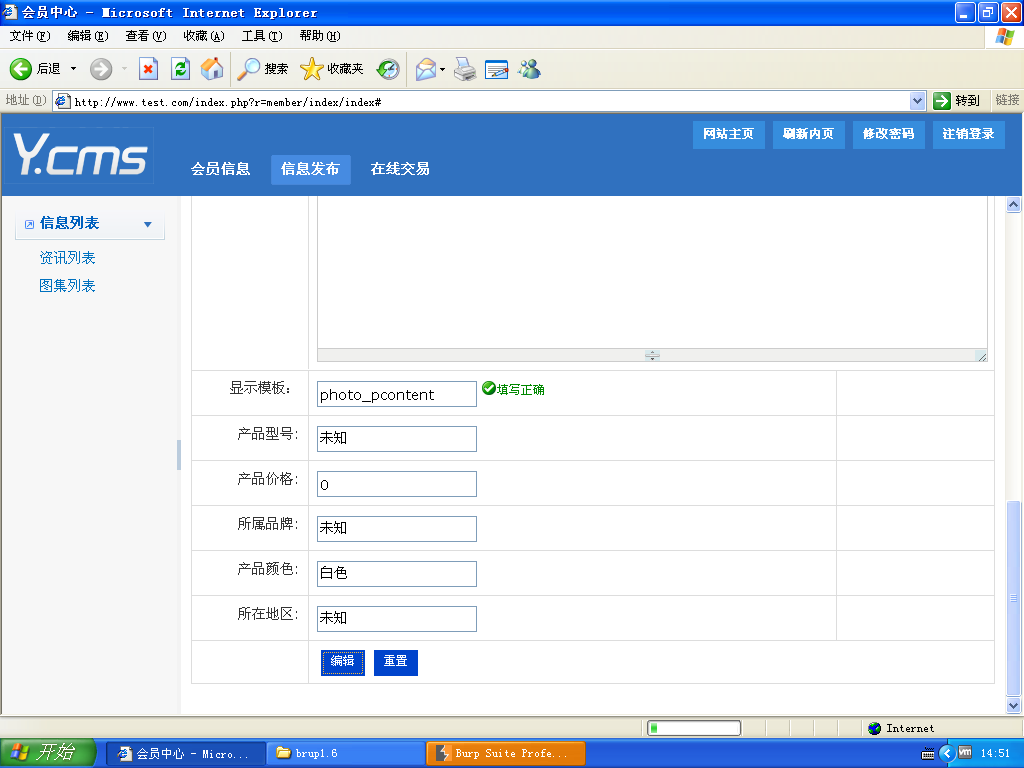Open the 查看(V) menu
Image resolution: width=1024 pixels, height=768 pixels.
146,36
